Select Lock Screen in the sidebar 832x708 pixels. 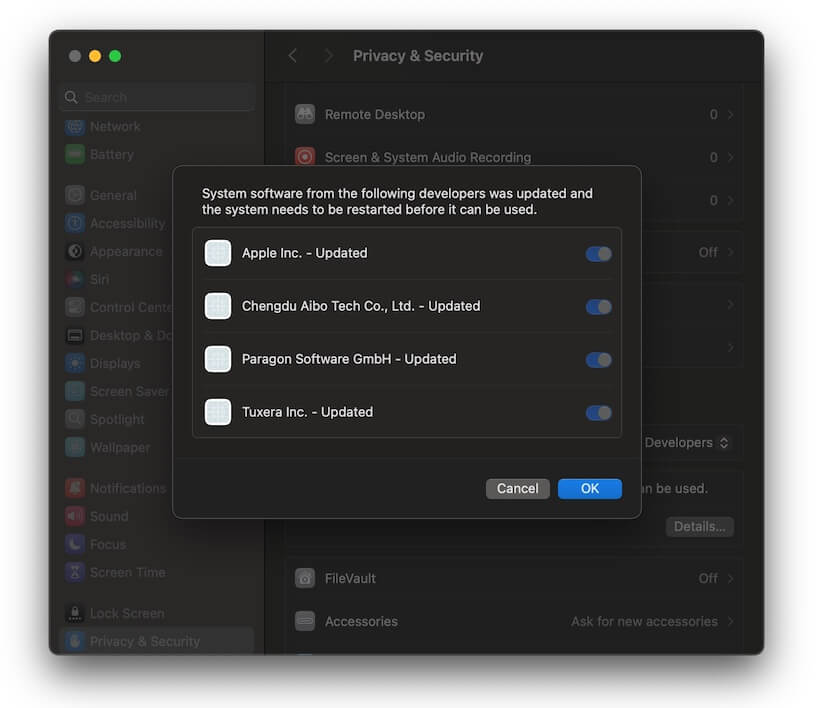tap(126, 613)
